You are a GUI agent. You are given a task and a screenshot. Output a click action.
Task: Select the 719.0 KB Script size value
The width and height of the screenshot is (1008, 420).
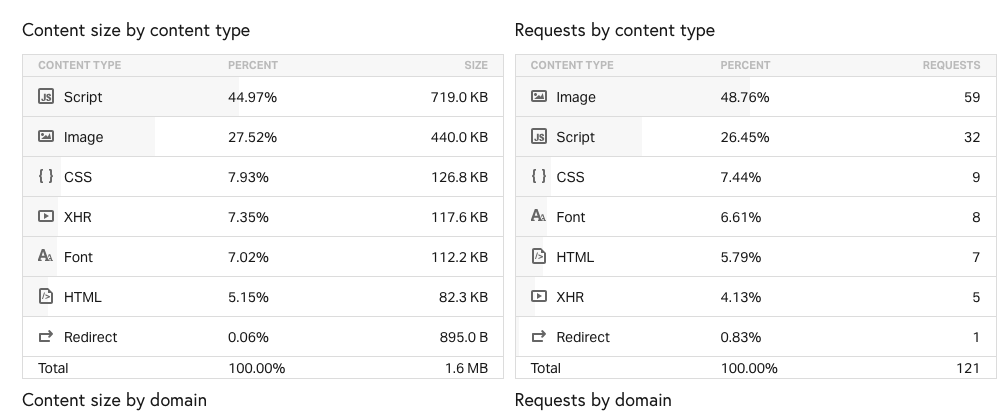(x=459, y=97)
